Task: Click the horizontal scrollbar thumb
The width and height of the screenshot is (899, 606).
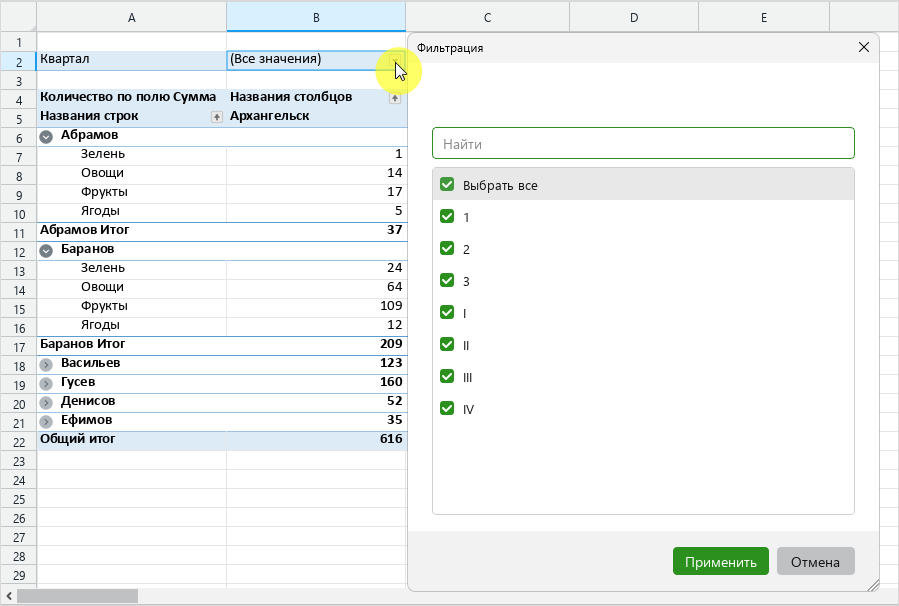Action: tap(77, 596)
